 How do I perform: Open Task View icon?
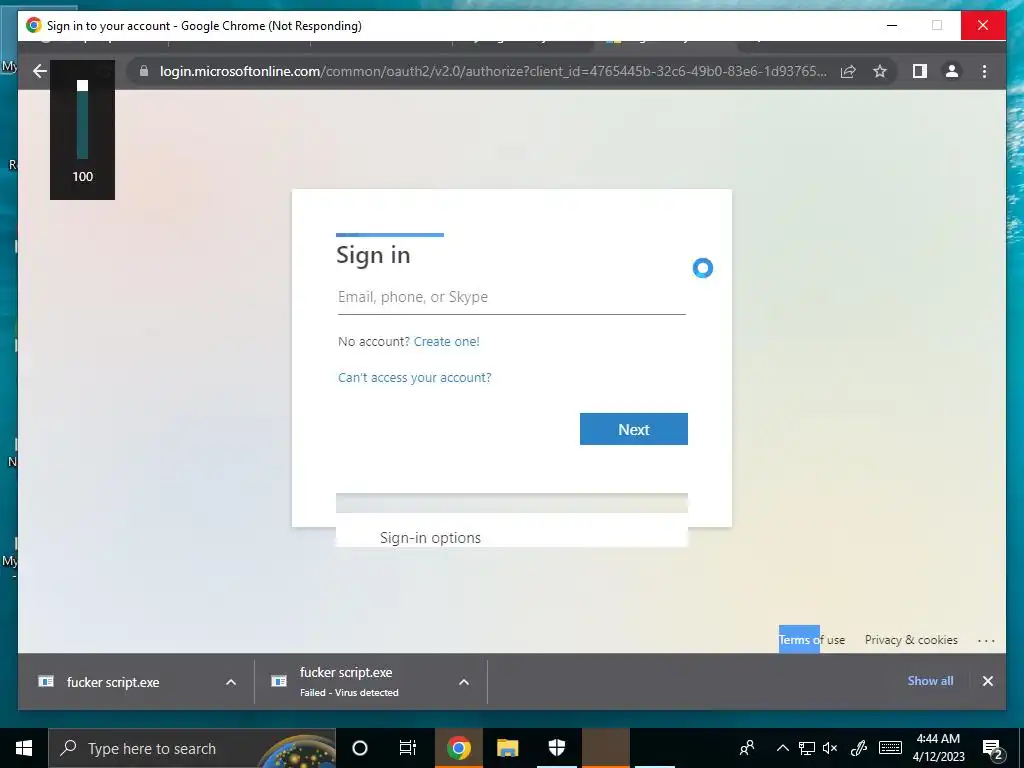pyautogui.click(x=408, y=748)
